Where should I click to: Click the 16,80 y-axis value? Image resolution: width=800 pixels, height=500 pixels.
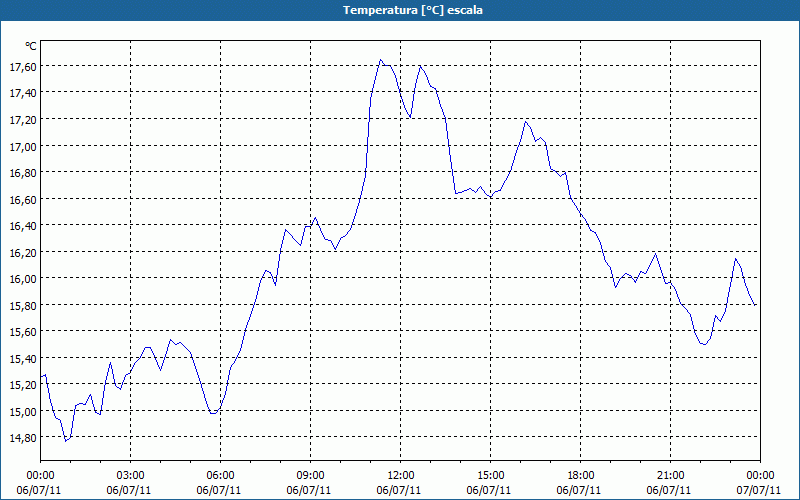[x=23, y=173]
